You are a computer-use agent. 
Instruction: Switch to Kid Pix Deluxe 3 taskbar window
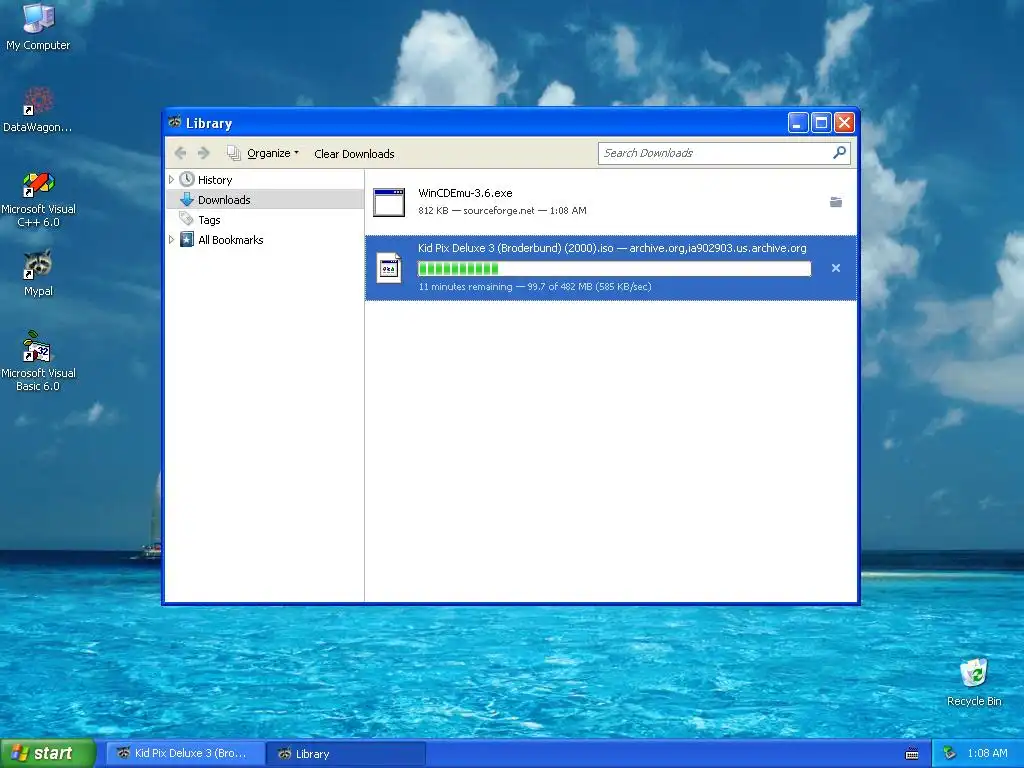[x=185, y=753]
